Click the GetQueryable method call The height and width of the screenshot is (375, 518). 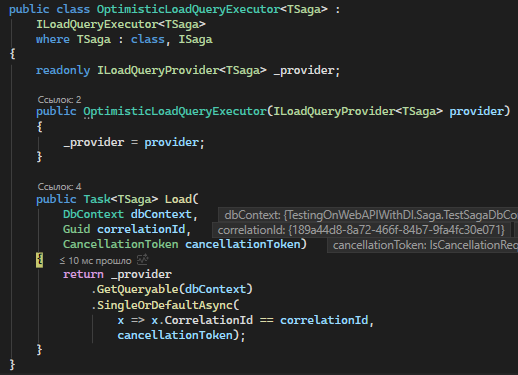[x=138, y=289]
